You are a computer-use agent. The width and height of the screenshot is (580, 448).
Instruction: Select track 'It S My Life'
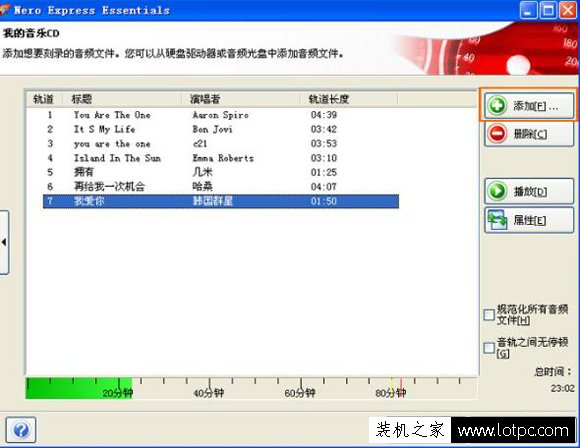[x=104, y=129]
